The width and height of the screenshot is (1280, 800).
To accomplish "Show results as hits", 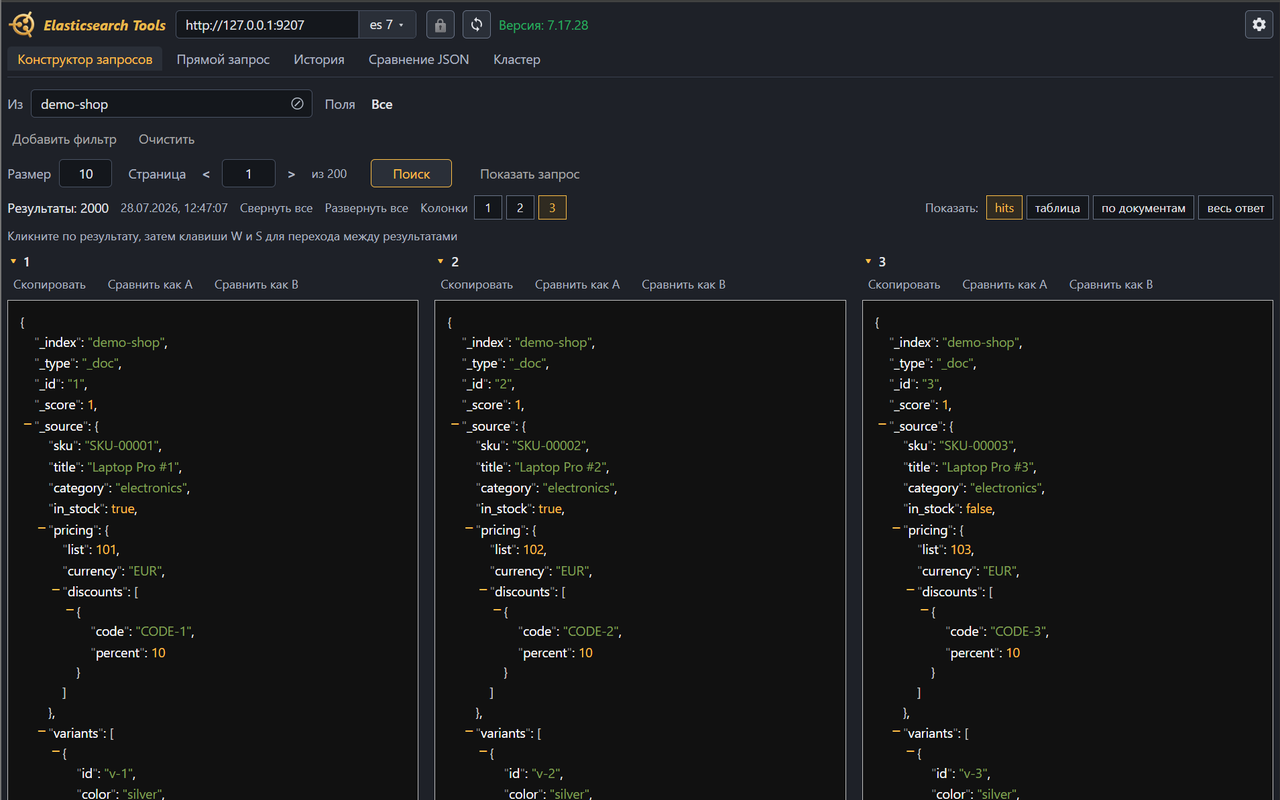I will [1004, 208].
